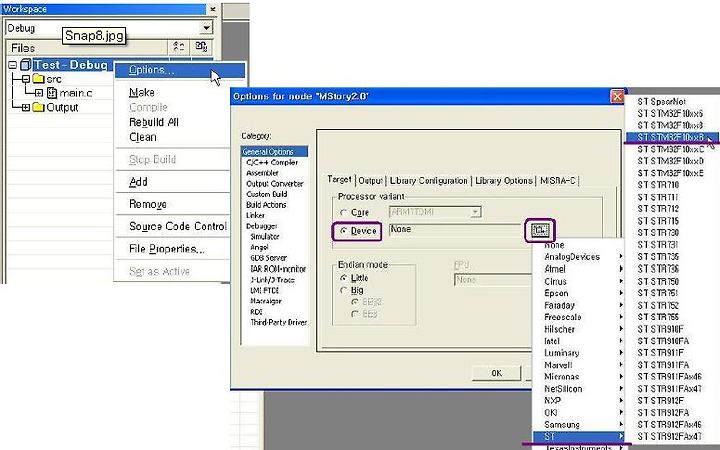Pick ST STM32F10xxE from device list
Viewport: 720px width, 450px height.
671,173
